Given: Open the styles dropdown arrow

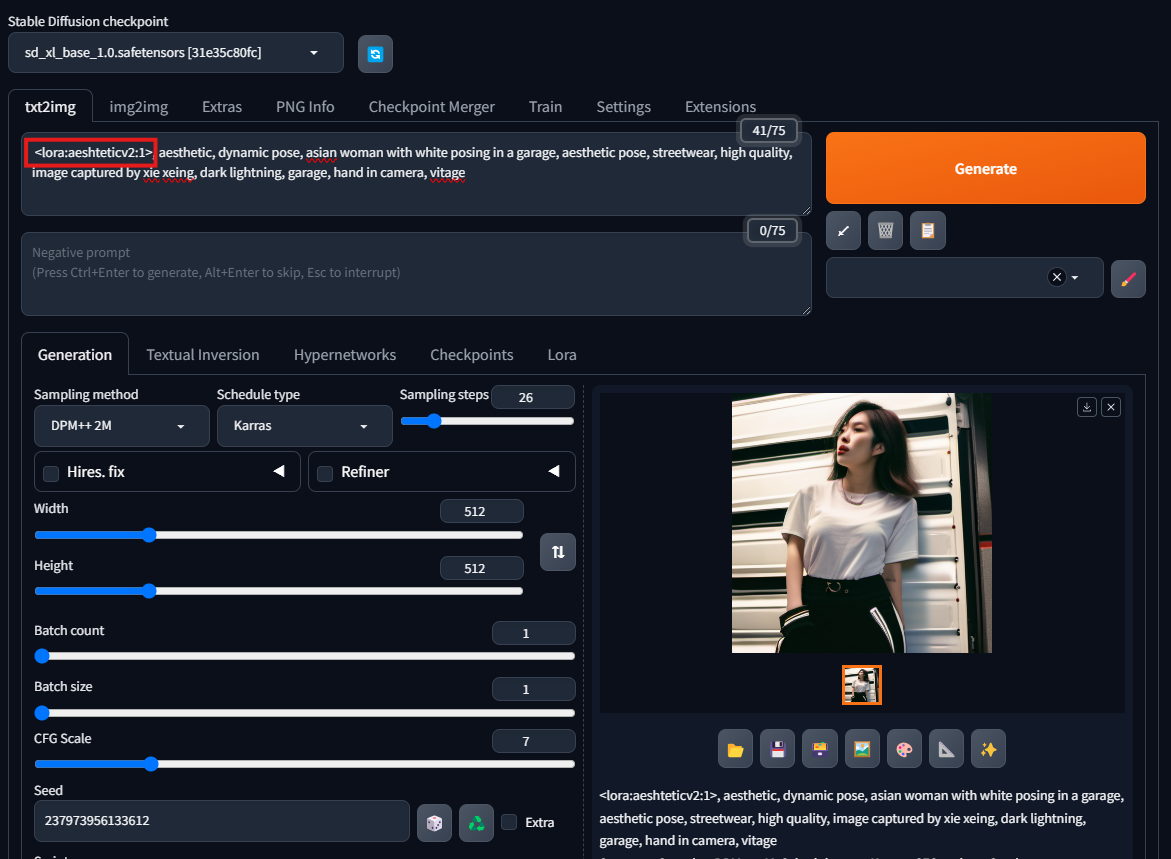Looking at the screenshot, I should (x=1075, y=277).
